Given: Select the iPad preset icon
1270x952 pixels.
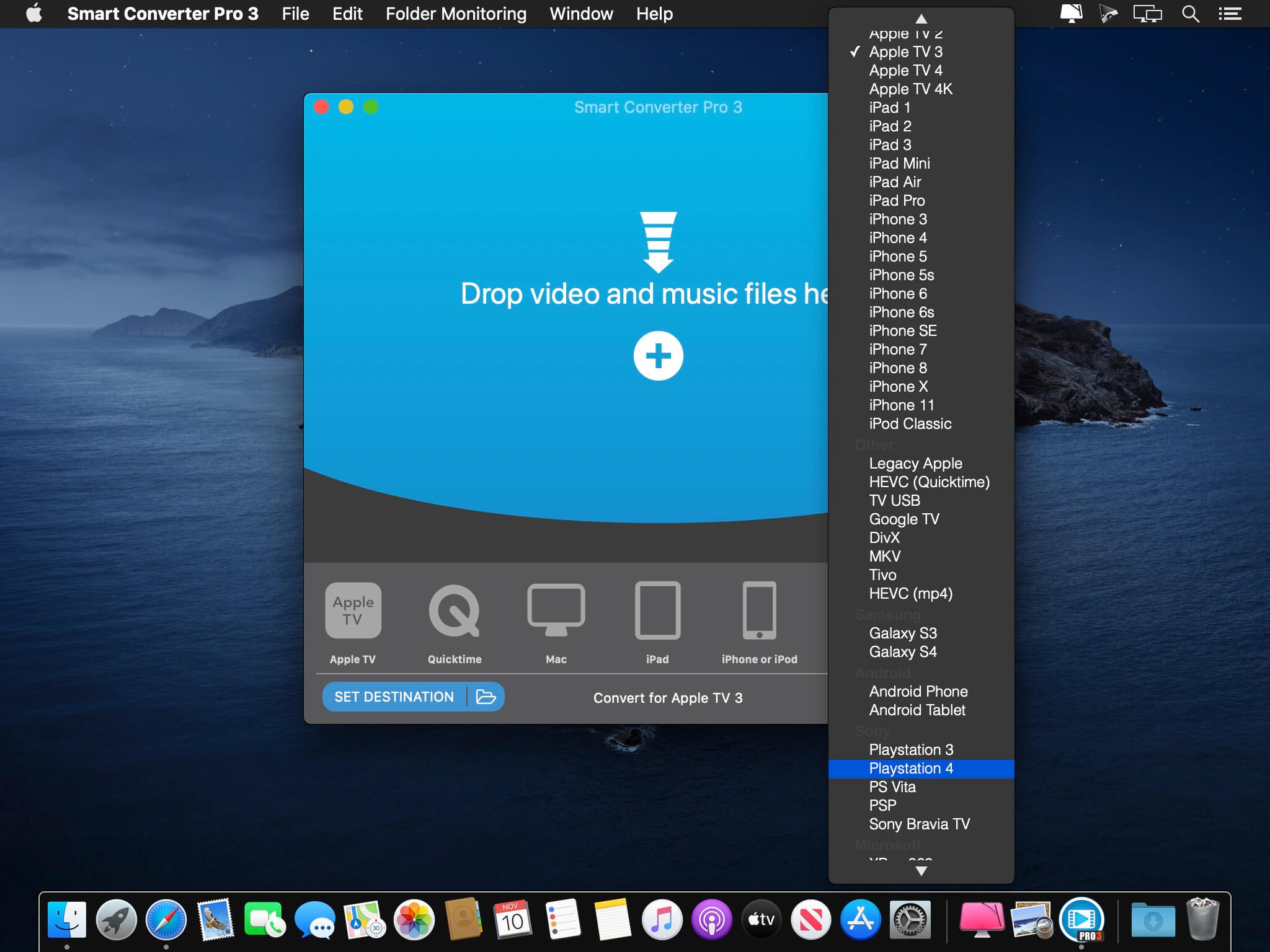Looking at the screenshot, I should coord(658,610).
